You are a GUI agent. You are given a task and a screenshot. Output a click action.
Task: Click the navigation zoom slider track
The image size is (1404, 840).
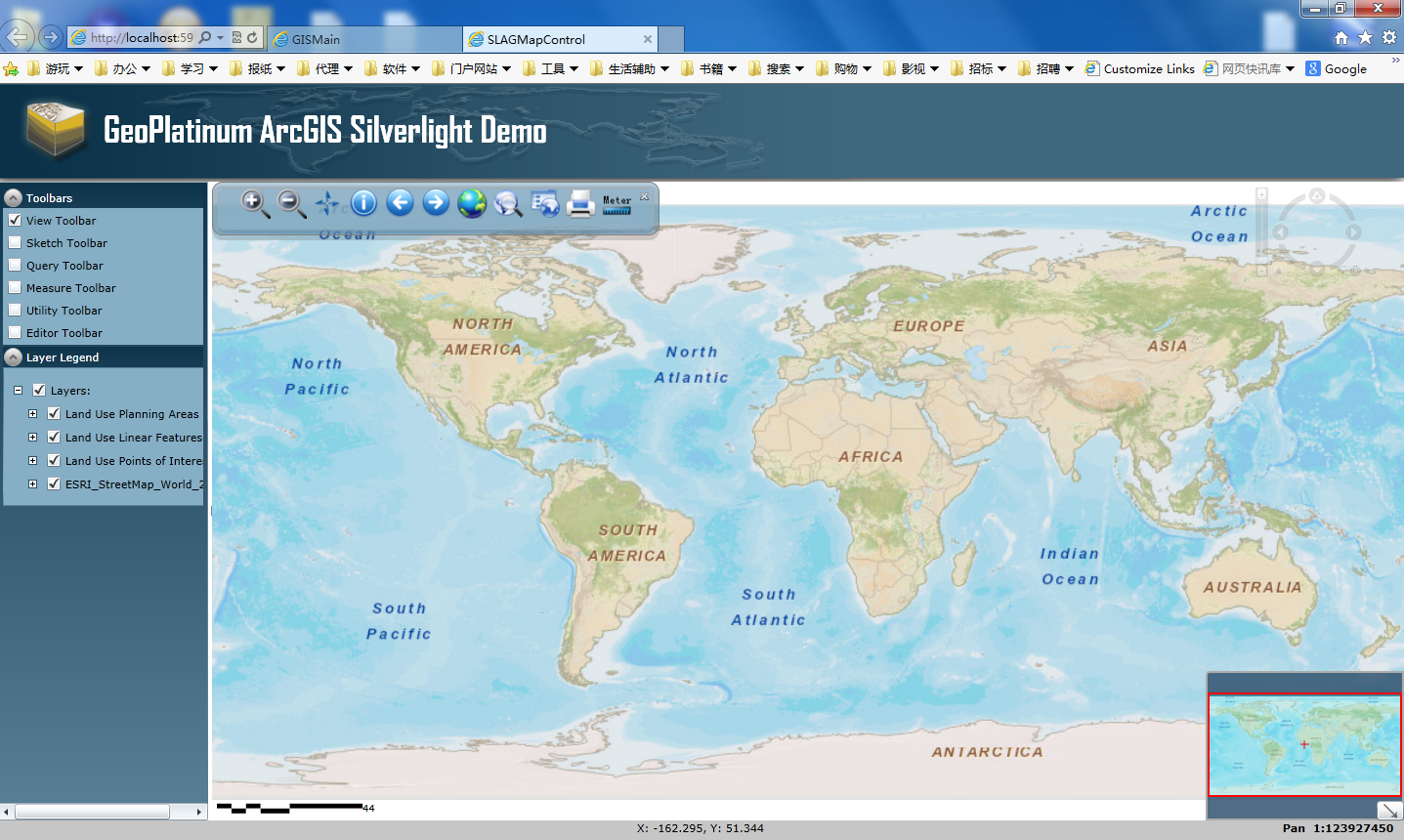[1262, 232]
